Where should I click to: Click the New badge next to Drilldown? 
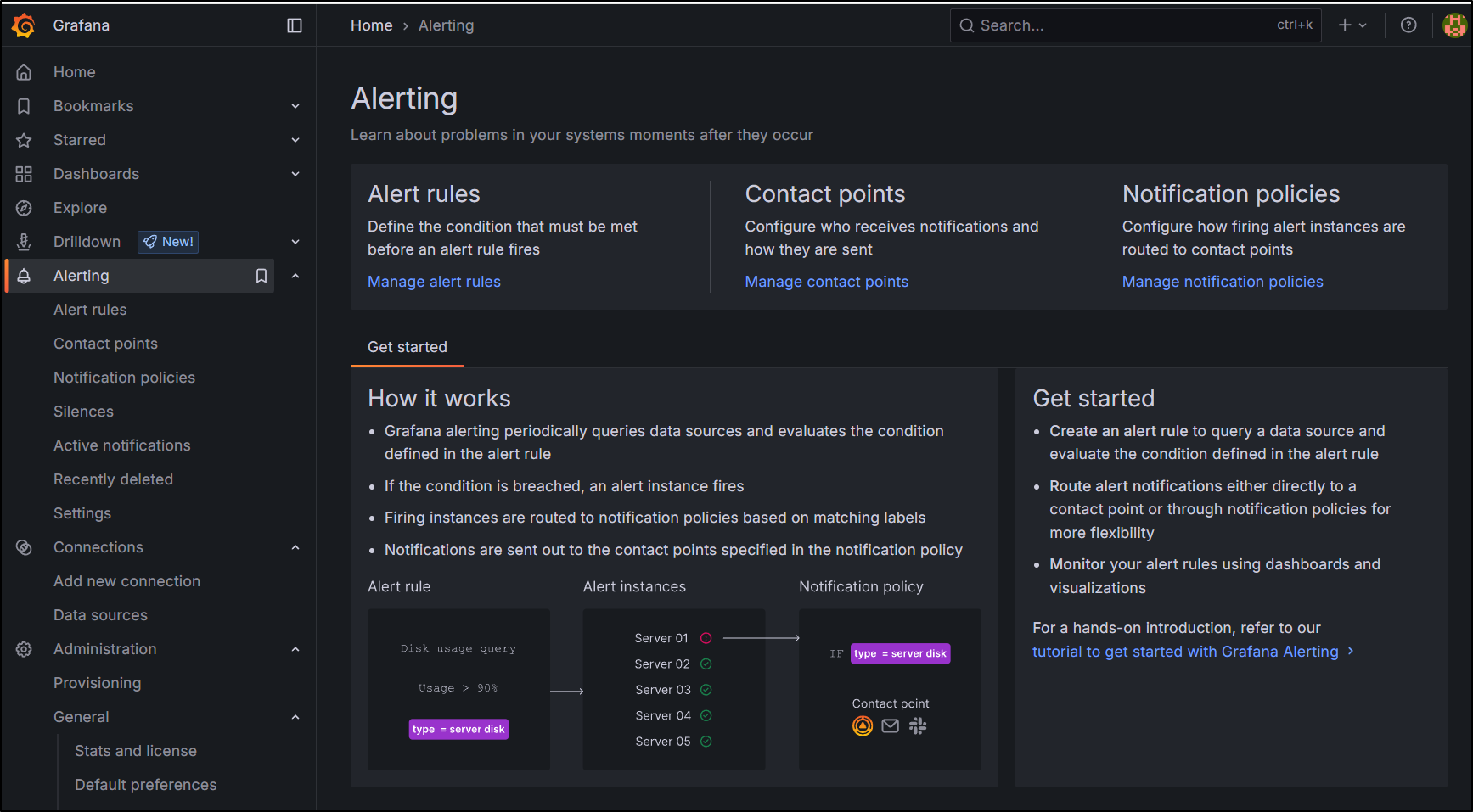click(x=168, y=242)
